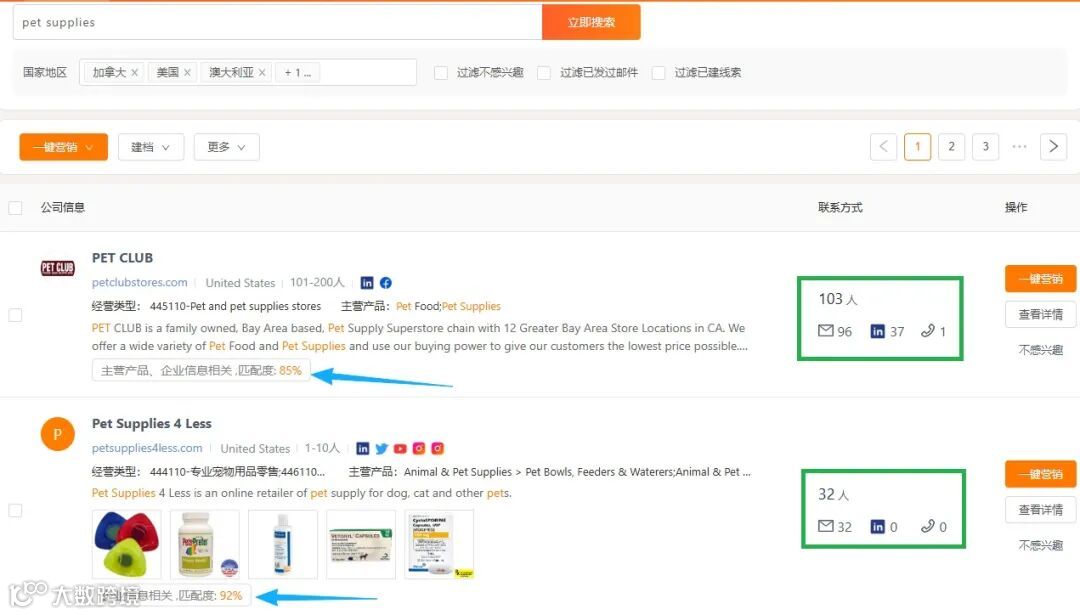Go to next page arrow
The width and height of the screenshot is (1080, 615).
point(1053,146)
